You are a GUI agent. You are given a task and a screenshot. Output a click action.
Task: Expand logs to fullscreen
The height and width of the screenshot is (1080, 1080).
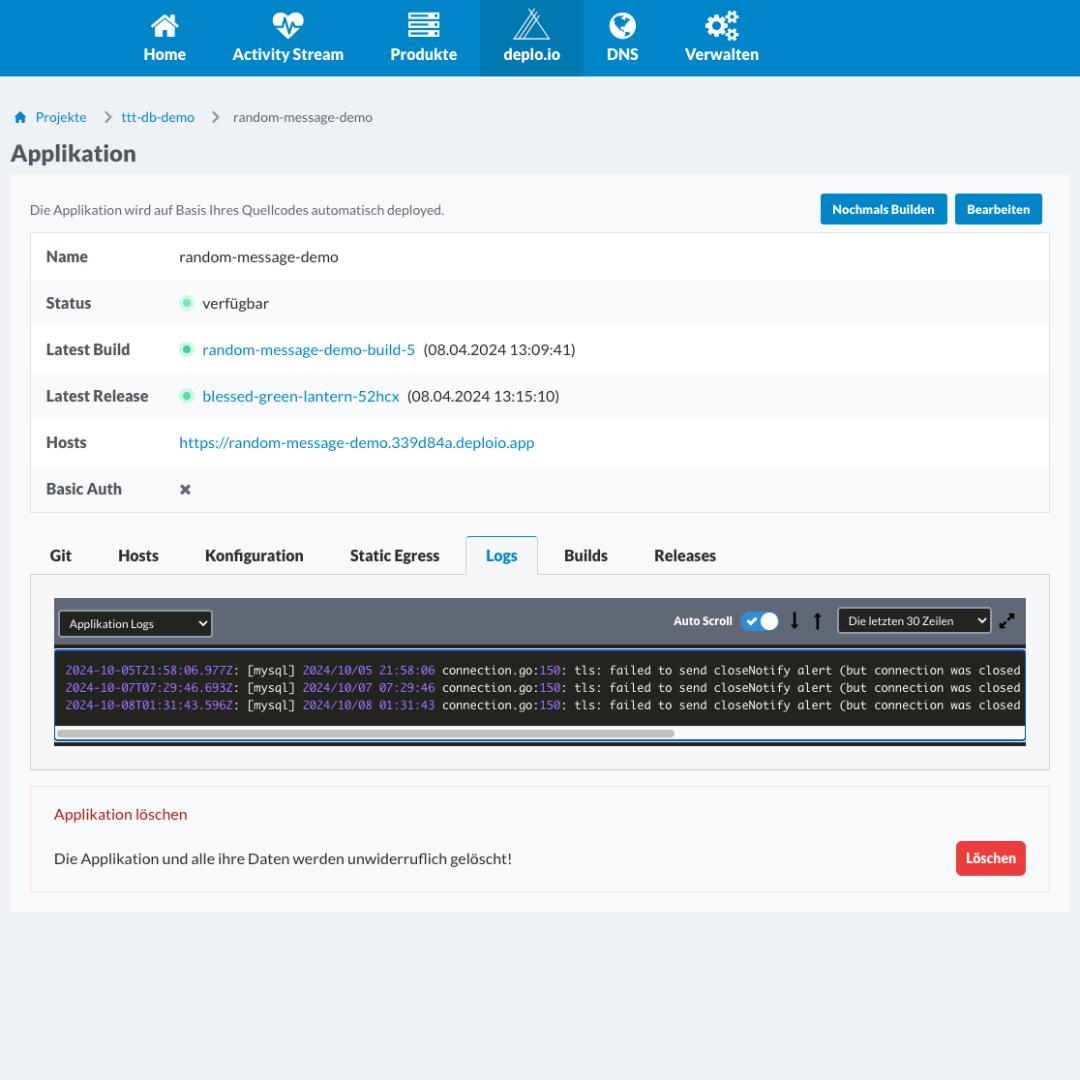[1006, 621]
